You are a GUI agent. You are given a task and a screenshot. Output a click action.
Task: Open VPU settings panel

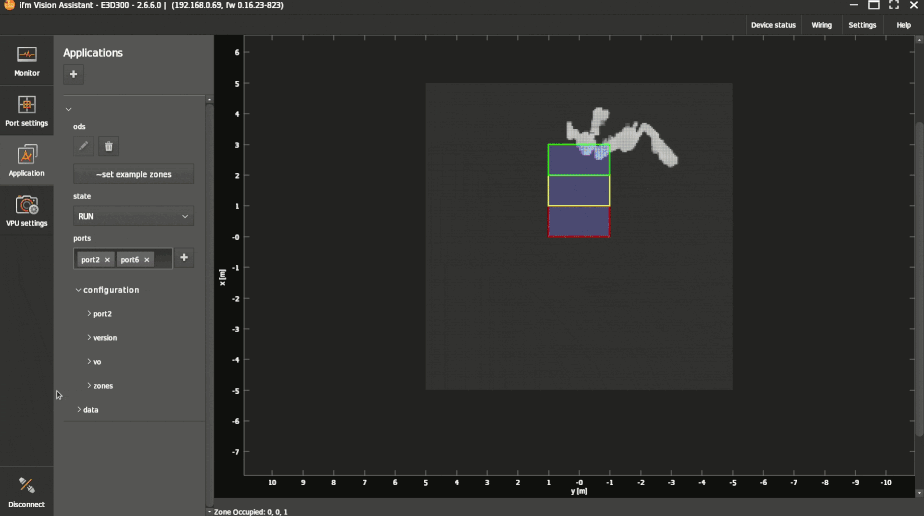pos(27,210)
